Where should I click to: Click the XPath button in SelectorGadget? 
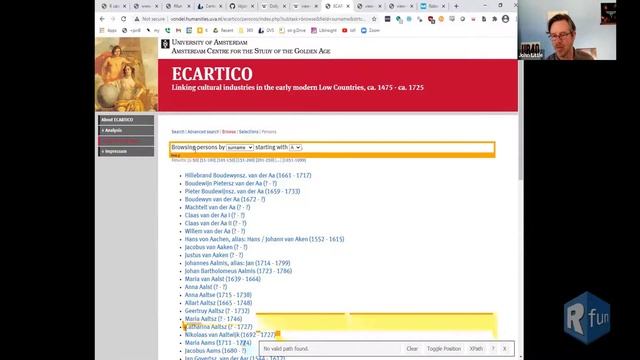pyautogui.click(x=476, y=349)
